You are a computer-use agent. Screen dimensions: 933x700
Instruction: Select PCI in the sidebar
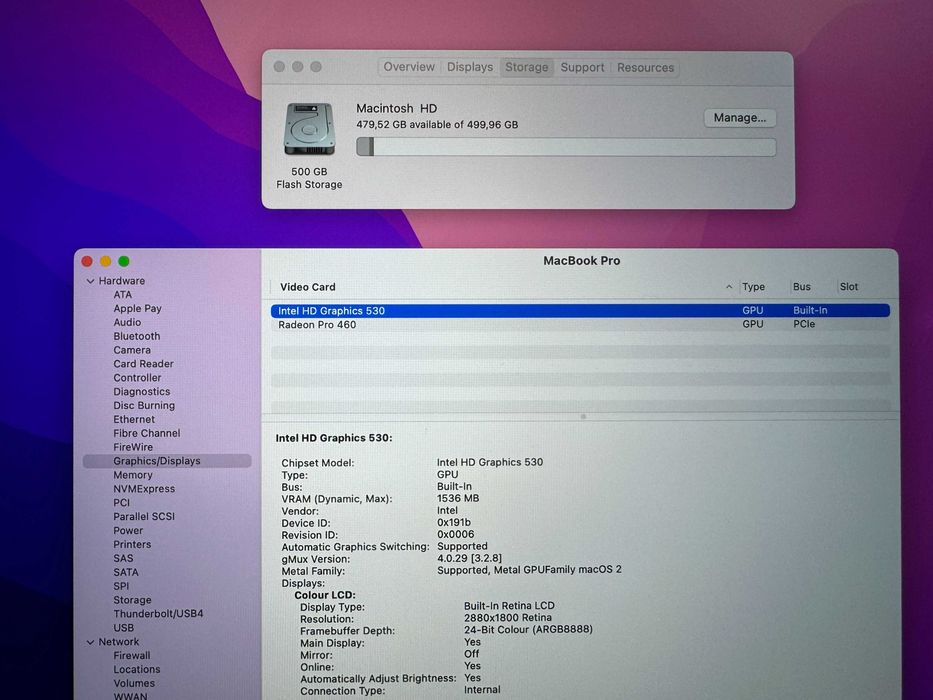pyautogui.click(x=121, y=503)
